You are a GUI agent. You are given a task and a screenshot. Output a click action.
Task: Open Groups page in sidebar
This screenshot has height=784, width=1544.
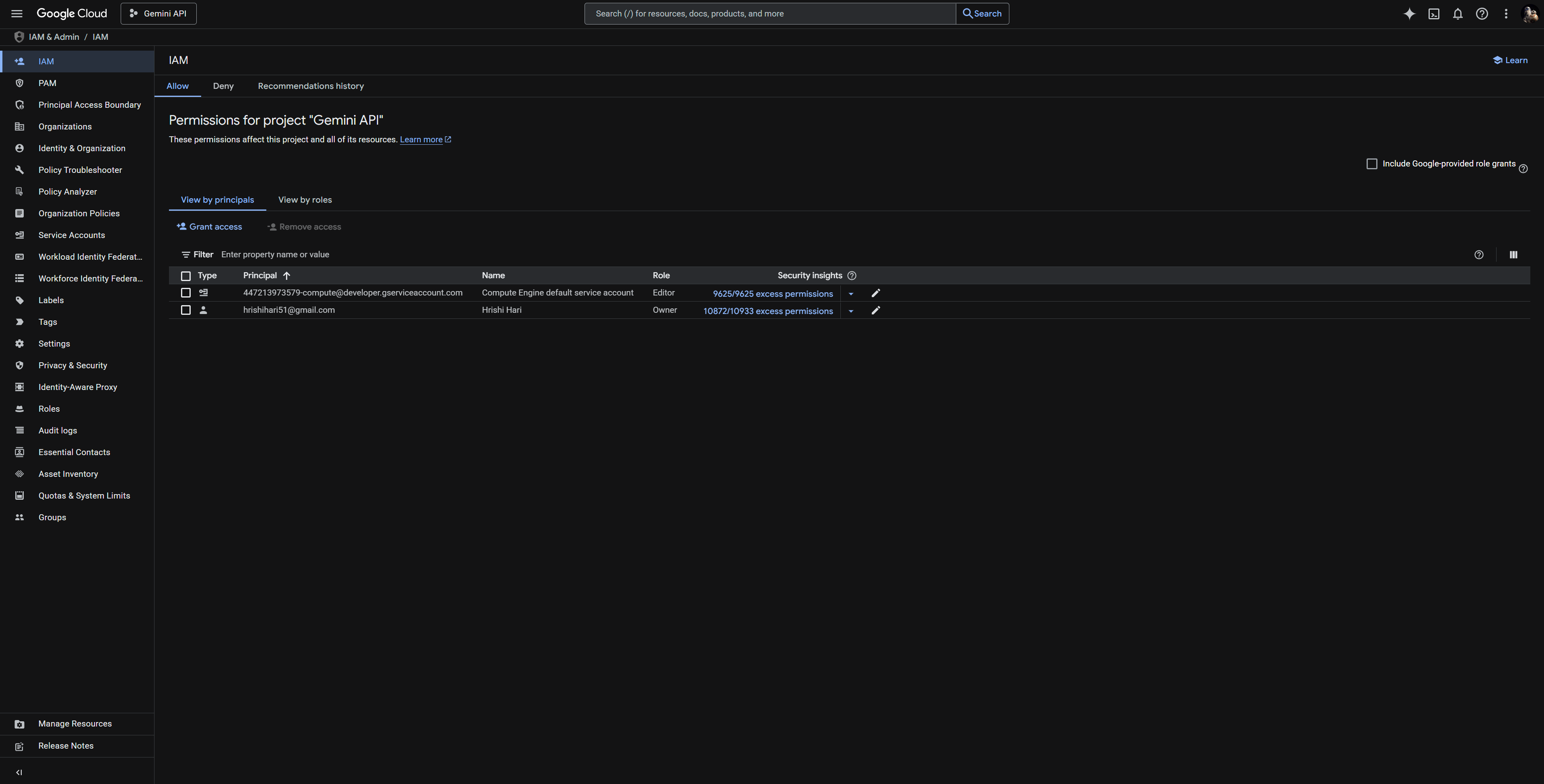pos(77,517)
